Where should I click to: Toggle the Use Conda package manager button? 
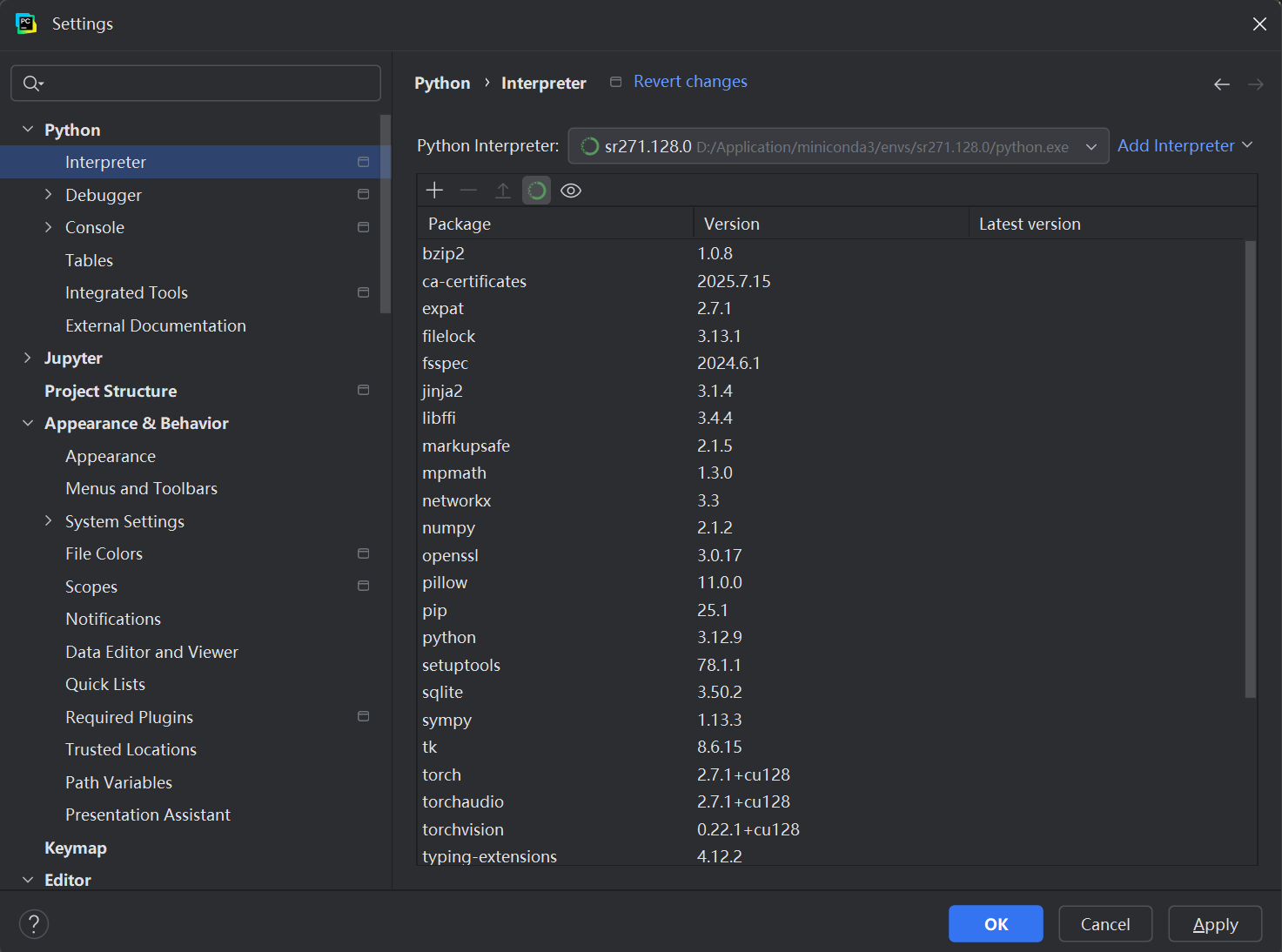(x=536, y=190)
